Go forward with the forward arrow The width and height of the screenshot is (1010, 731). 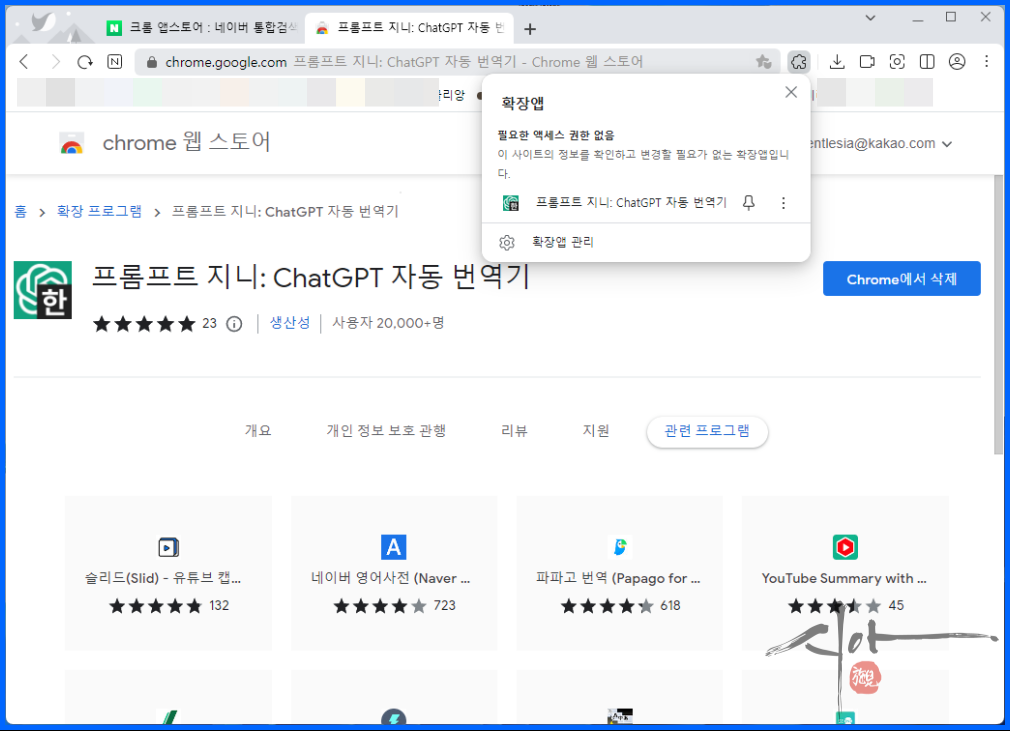pyautogui.click(x=55, y=62)
